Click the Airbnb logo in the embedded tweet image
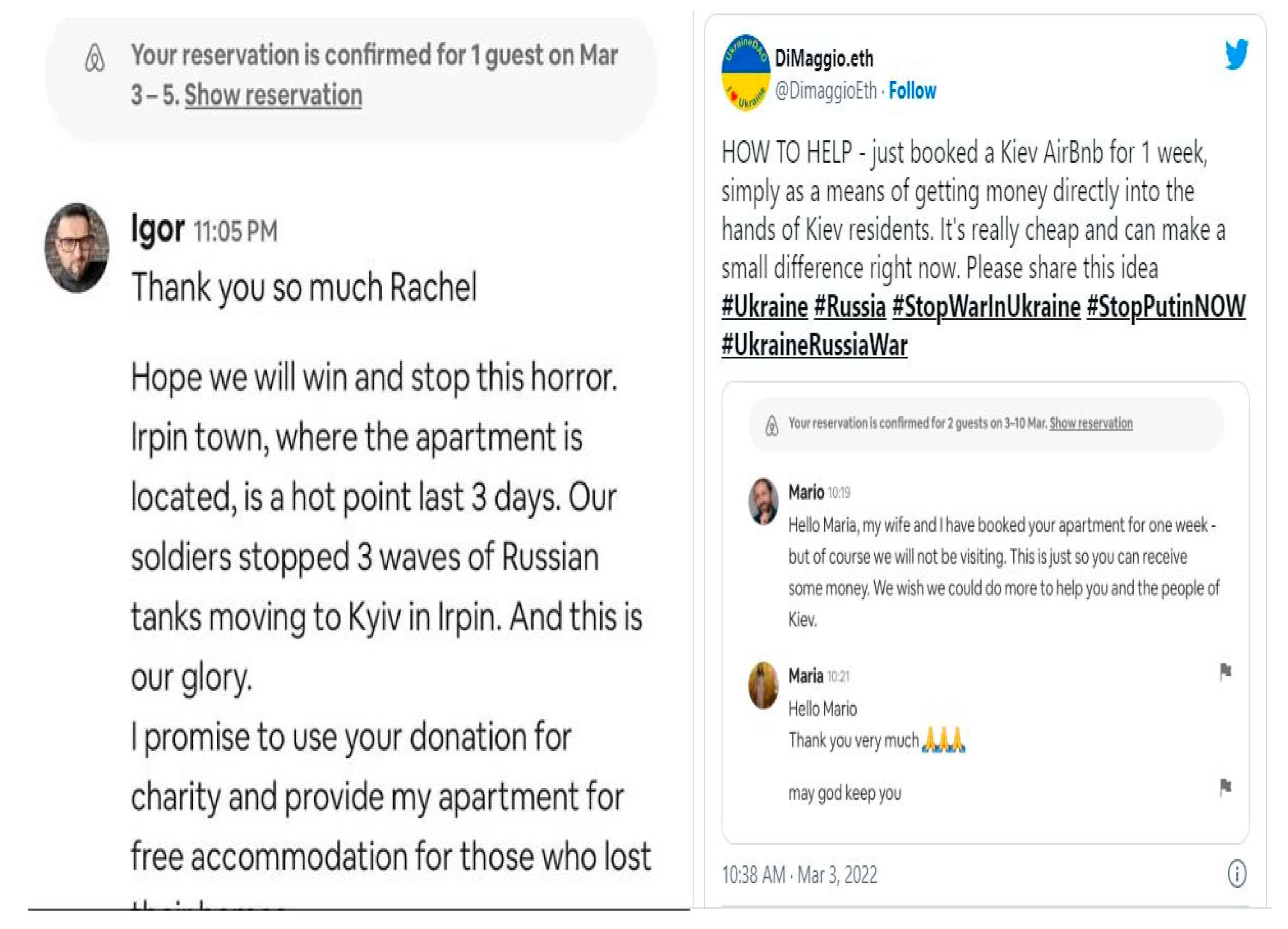This screenshot has height=929, width=1288. click(771, 425)
